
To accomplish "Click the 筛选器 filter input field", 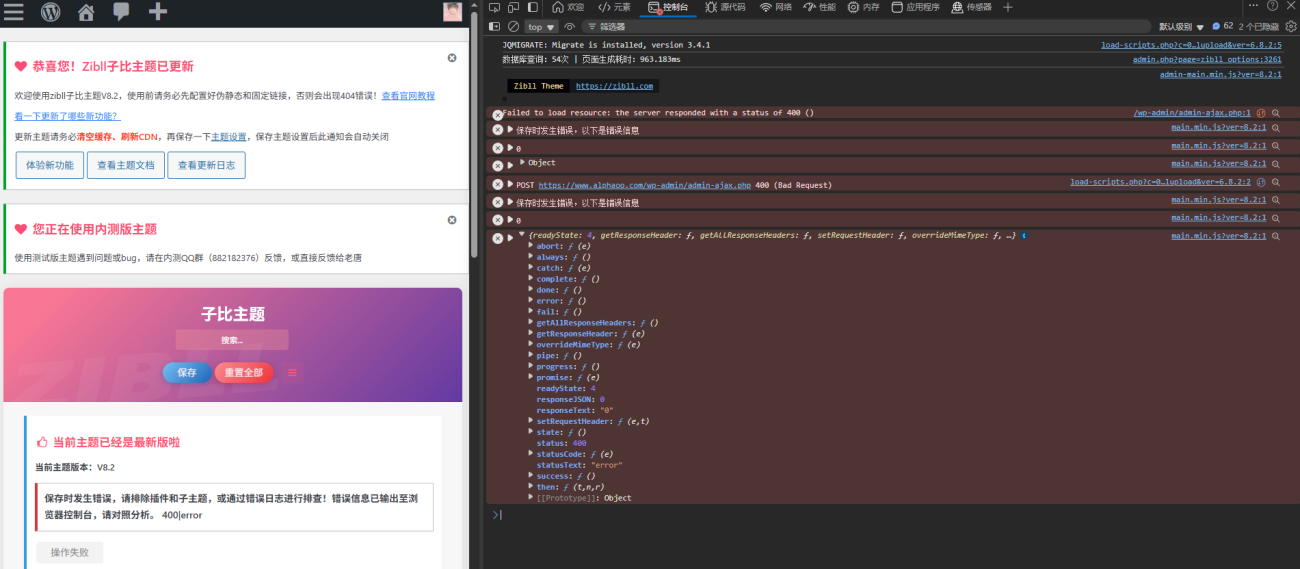I will [x=640, y=27].
